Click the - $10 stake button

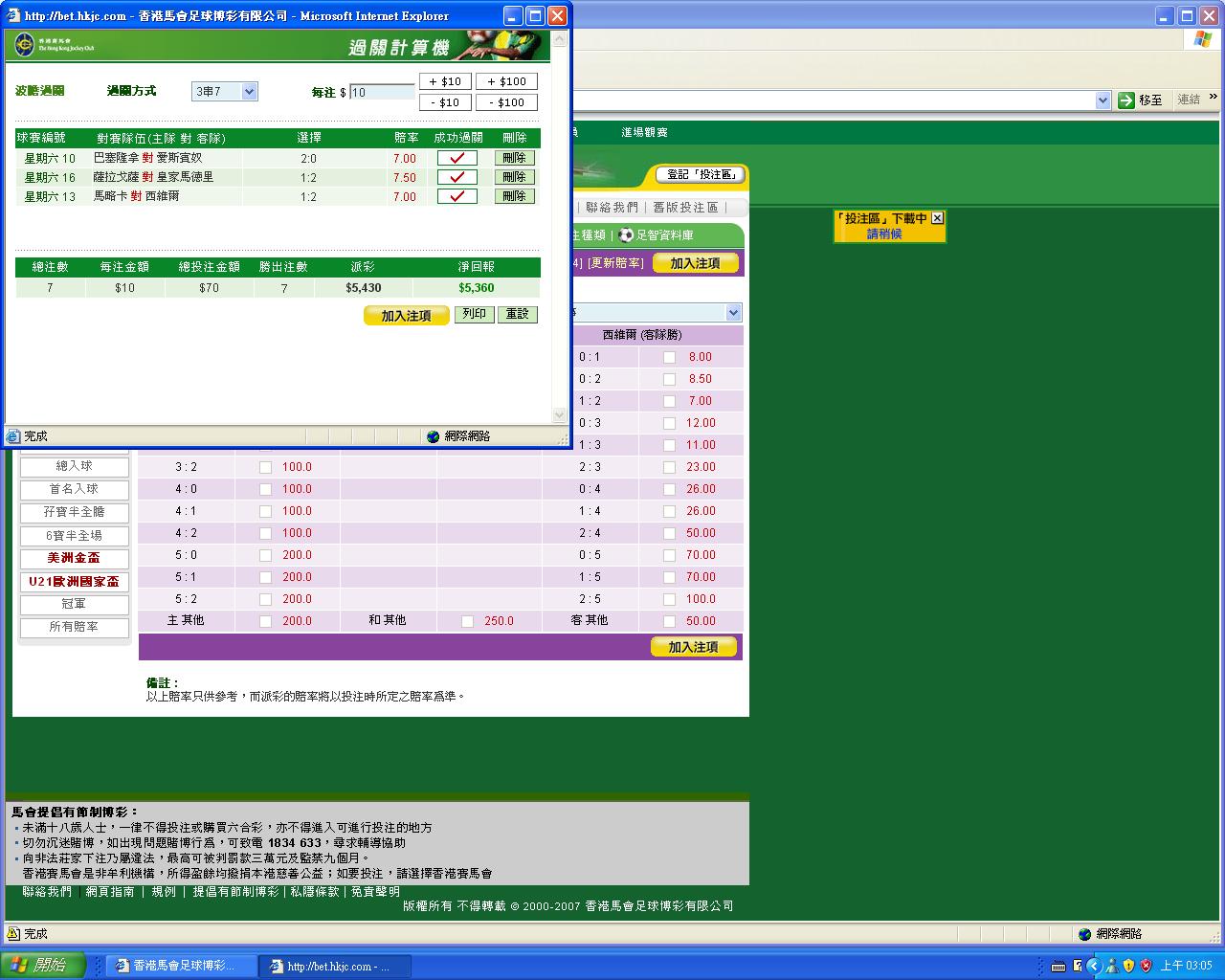coord(445,102)
